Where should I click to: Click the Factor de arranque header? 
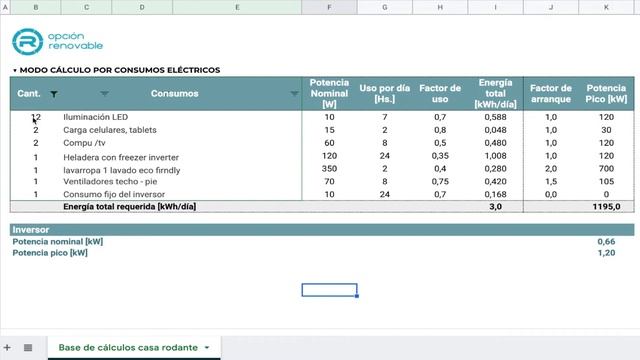coord(551,93)
